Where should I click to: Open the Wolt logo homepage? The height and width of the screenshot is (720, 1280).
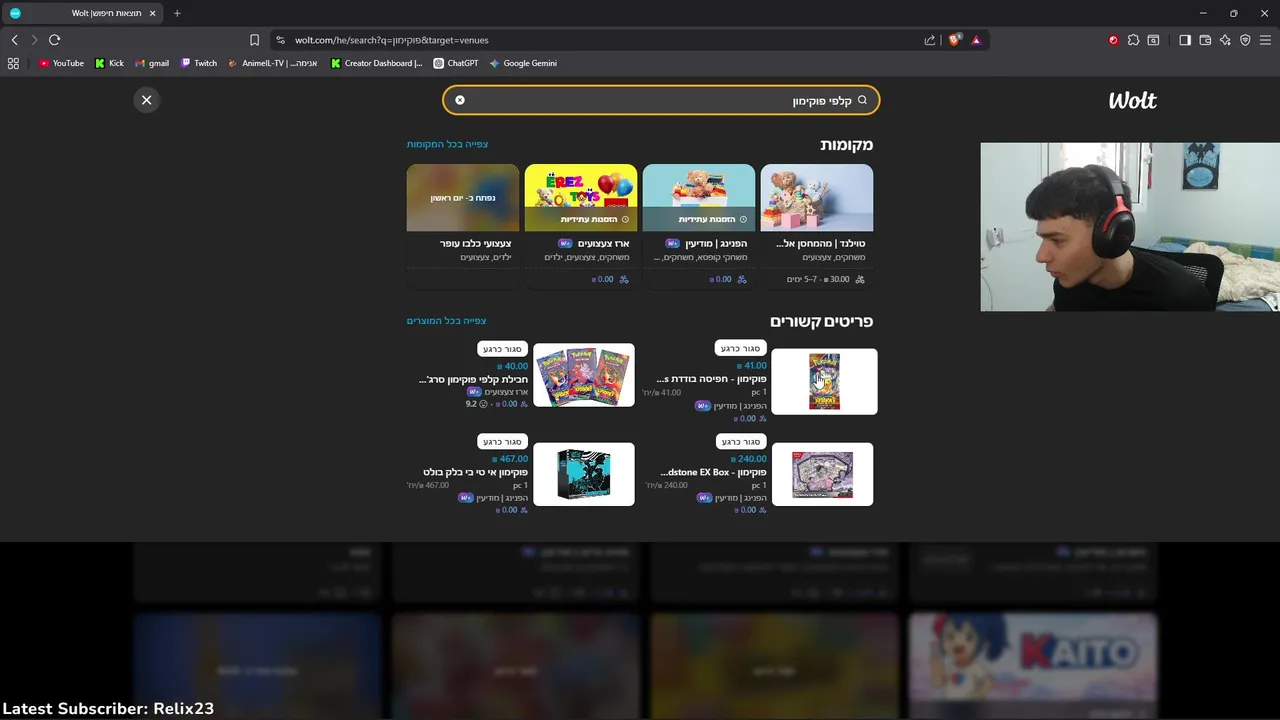(x=1132, y=100)
